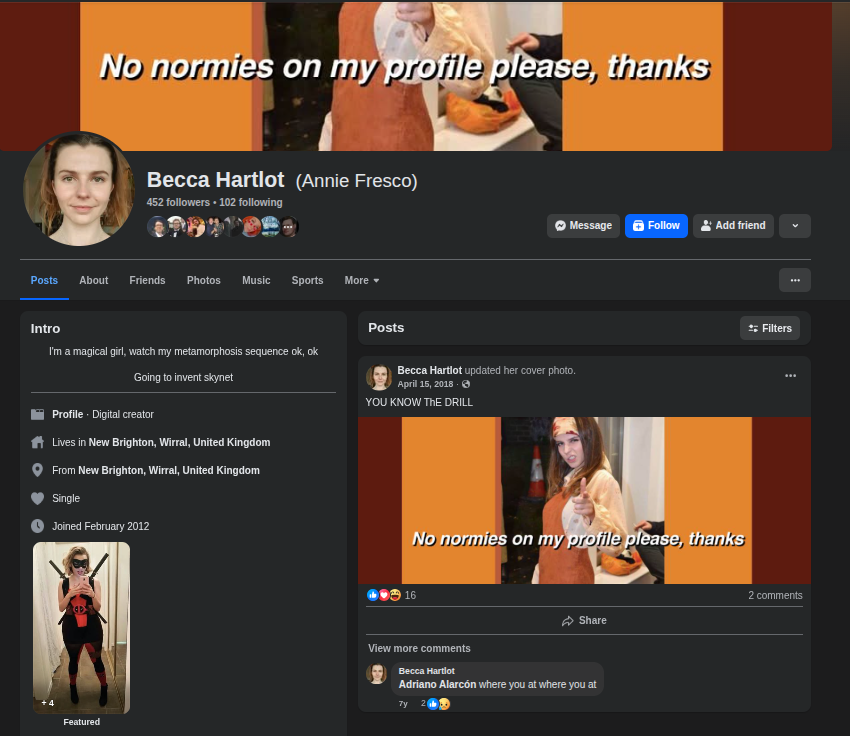Open the 2 comments link
Screen dimensions: 850x736
(775, 595)
